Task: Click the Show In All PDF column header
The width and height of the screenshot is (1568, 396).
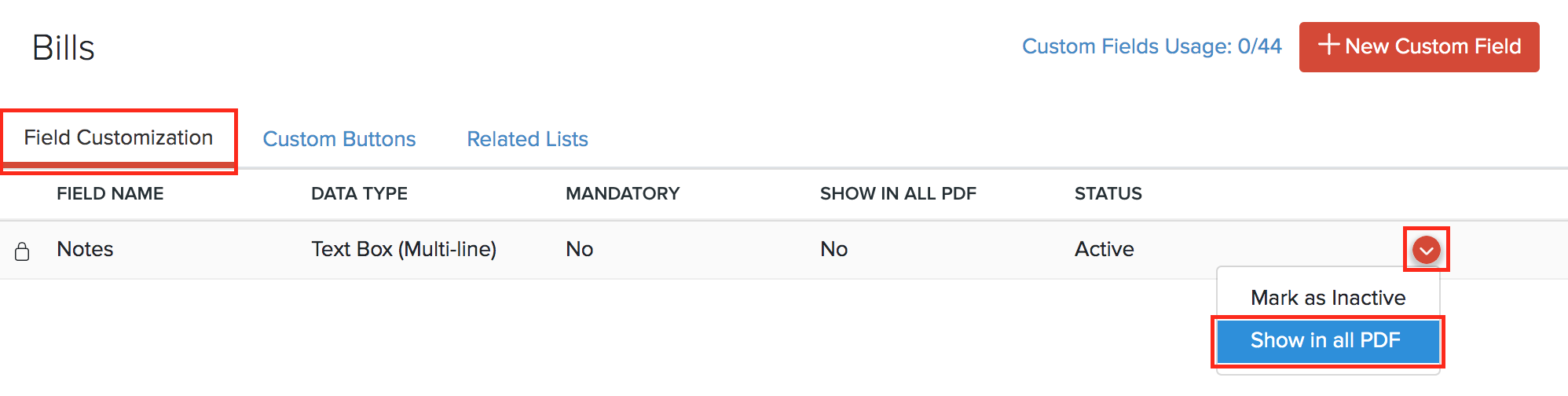Action: 898,194
